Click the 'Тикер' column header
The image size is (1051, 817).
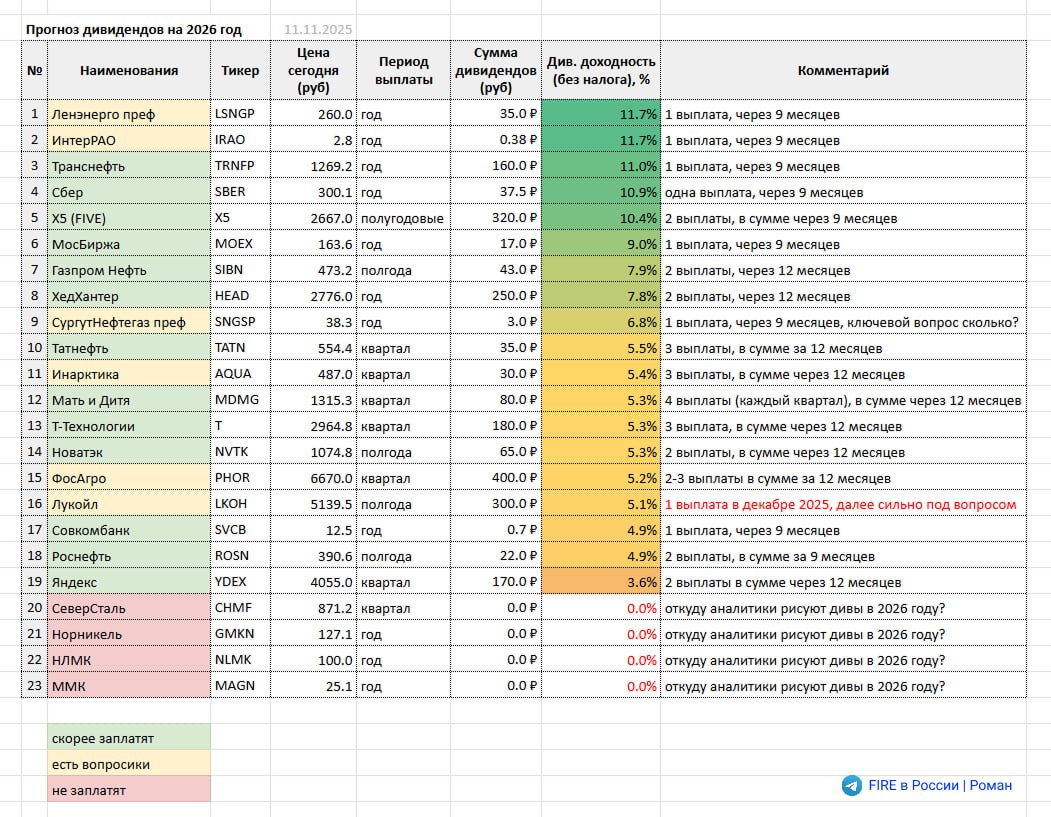[240, 70]
